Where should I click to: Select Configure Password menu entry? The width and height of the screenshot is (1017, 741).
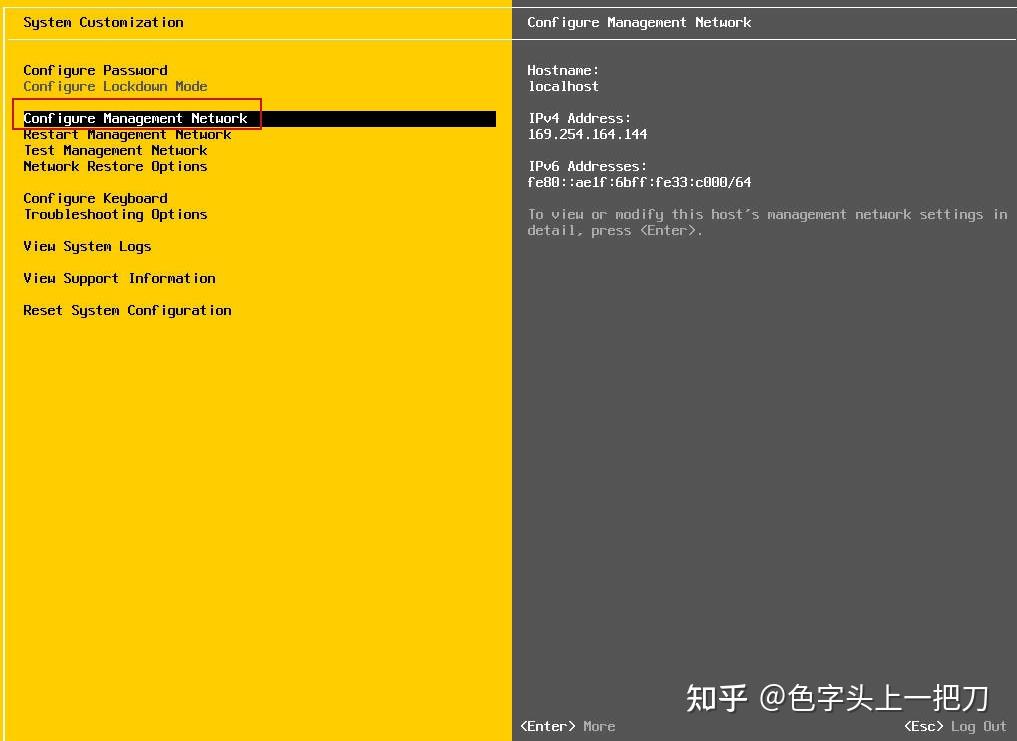click(94, 70)
